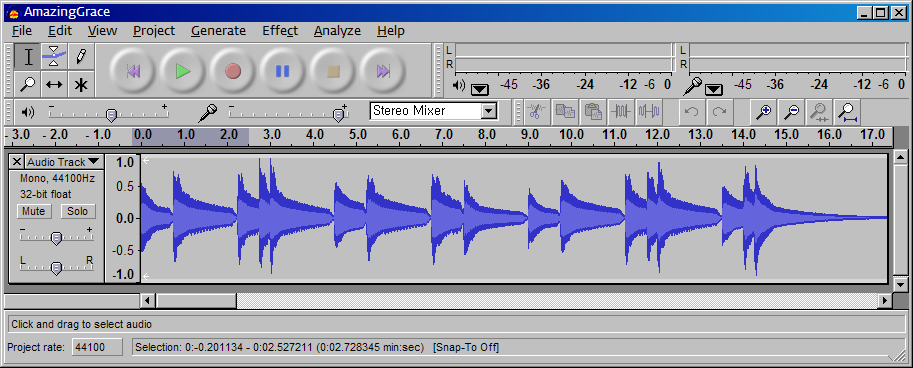
Task: Click the input volume slider handle
Action: (x=338, y=116)
